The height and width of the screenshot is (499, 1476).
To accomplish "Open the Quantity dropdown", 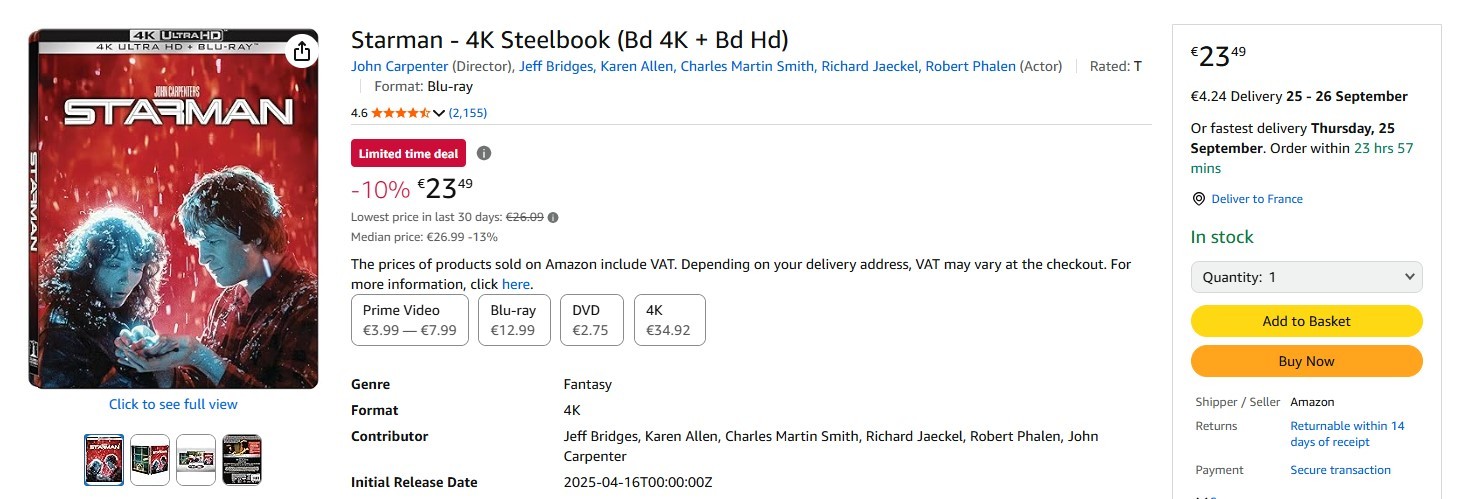I will point(1306,277).
